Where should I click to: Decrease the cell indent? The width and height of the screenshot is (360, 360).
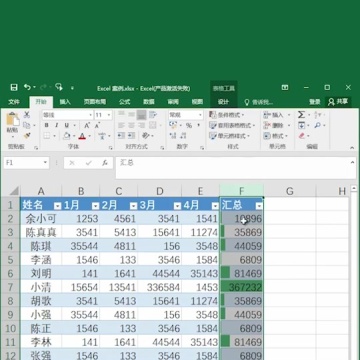pos(121,136)
